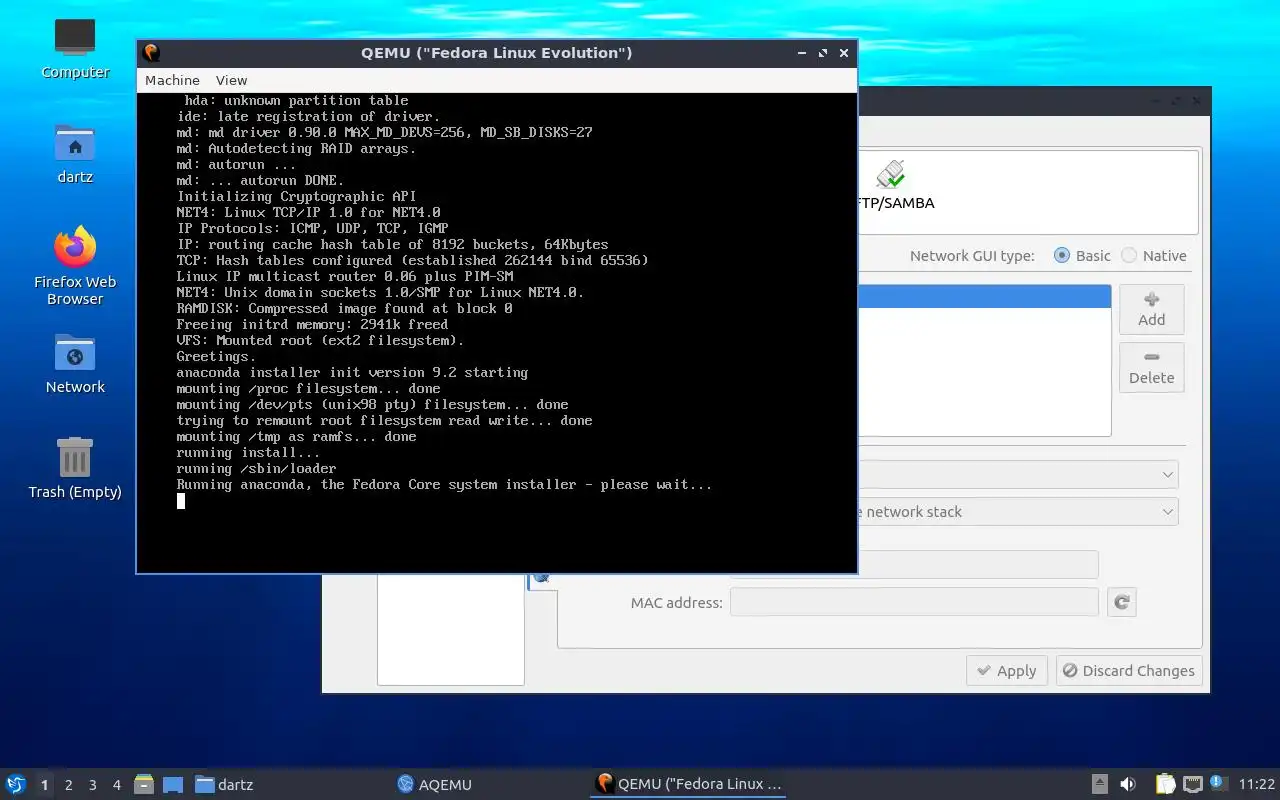This screenshot has height=800, width=1280.
Task: Click the QEMU window title icon
Action: tap(152, 53)
